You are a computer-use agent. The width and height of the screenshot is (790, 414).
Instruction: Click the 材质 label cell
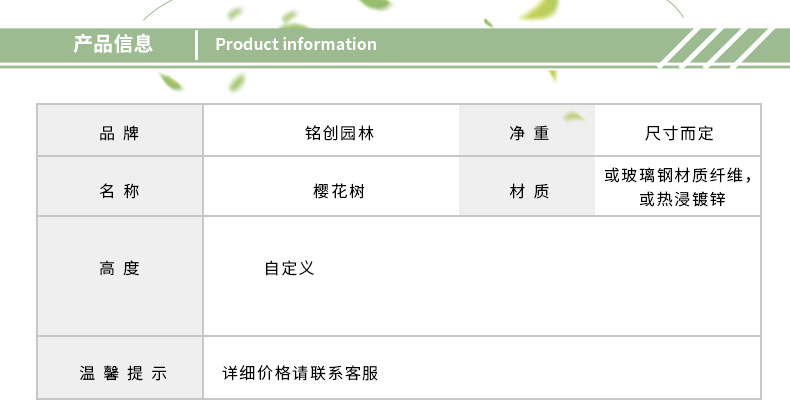click(528, 190)
